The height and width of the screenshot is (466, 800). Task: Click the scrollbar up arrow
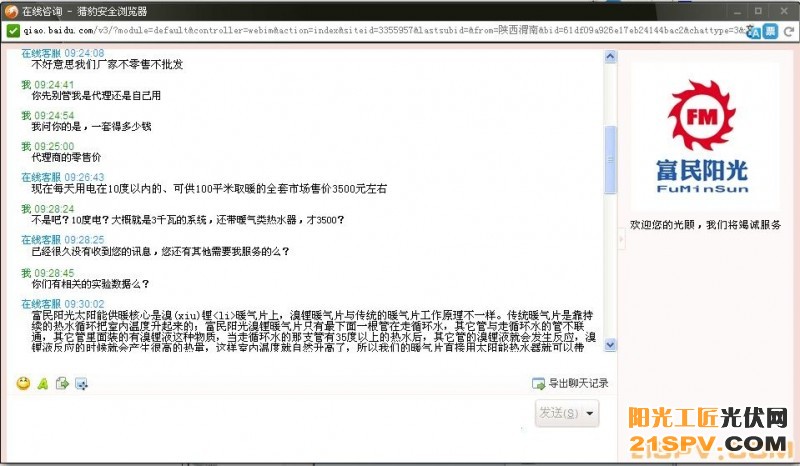pos(610,55)
